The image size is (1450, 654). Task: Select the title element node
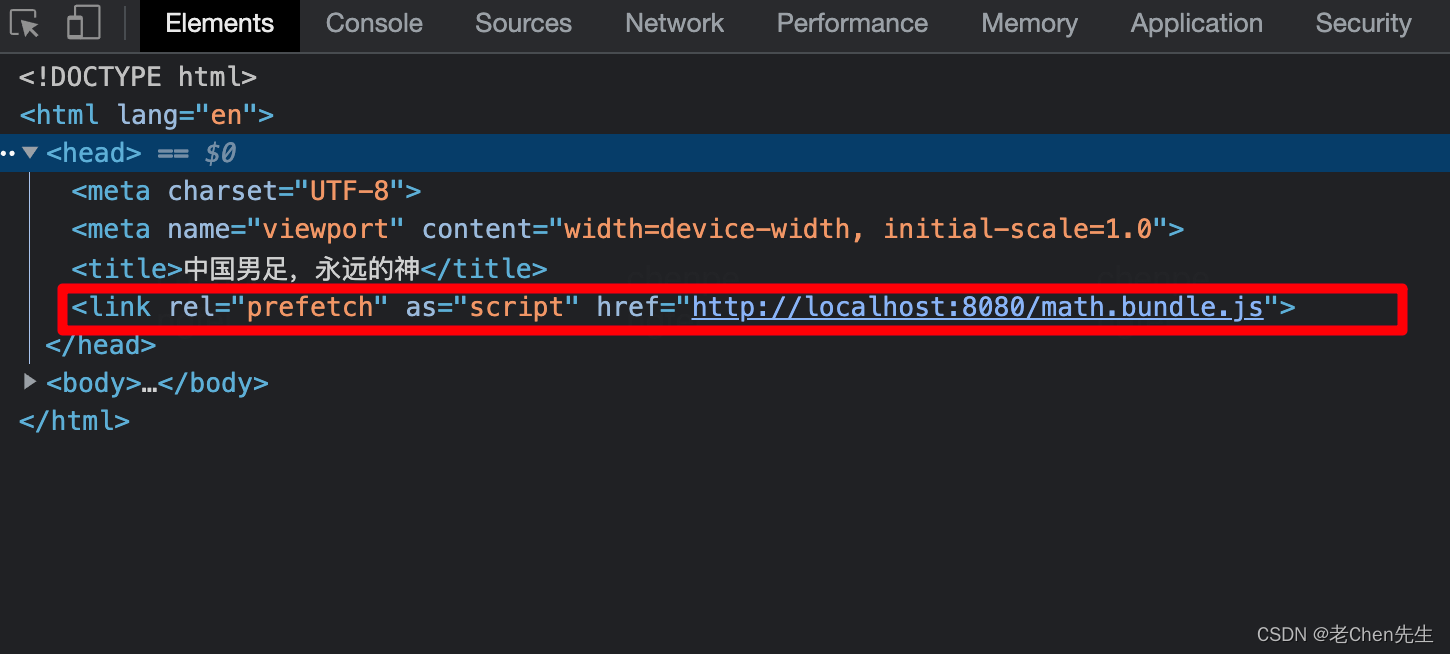point(309,268)
